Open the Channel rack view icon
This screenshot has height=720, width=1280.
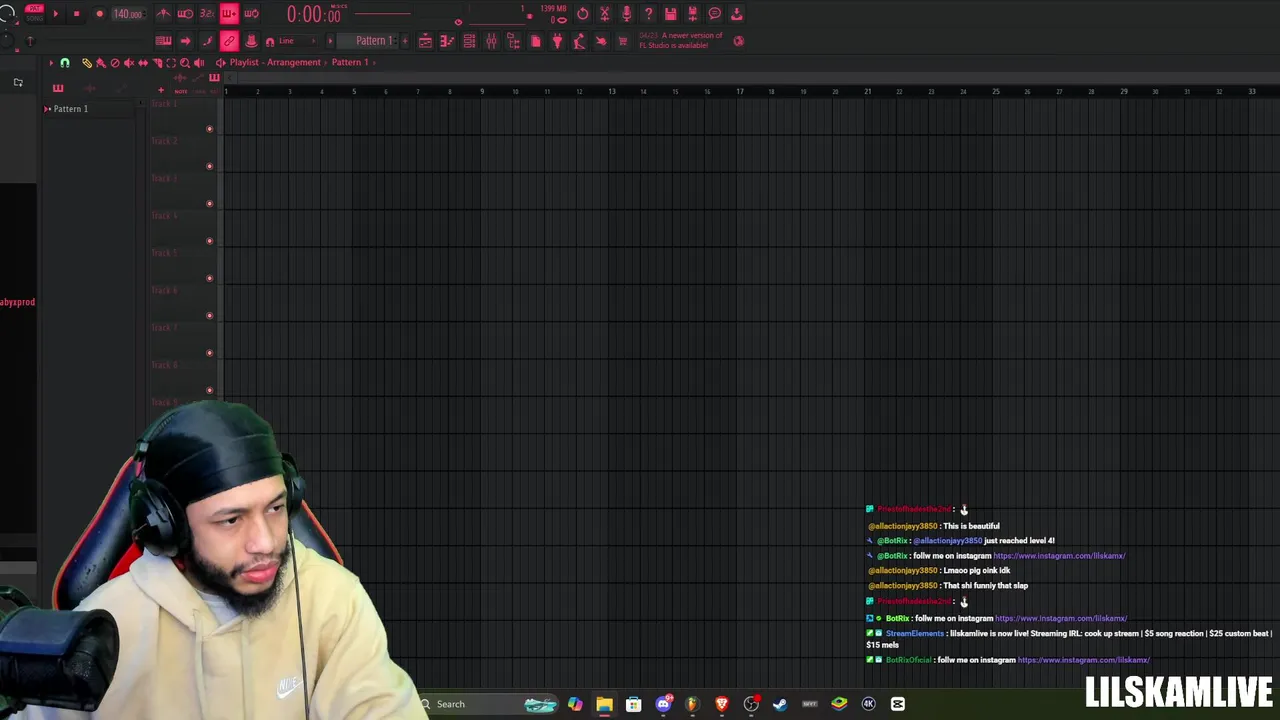(469, 41)
